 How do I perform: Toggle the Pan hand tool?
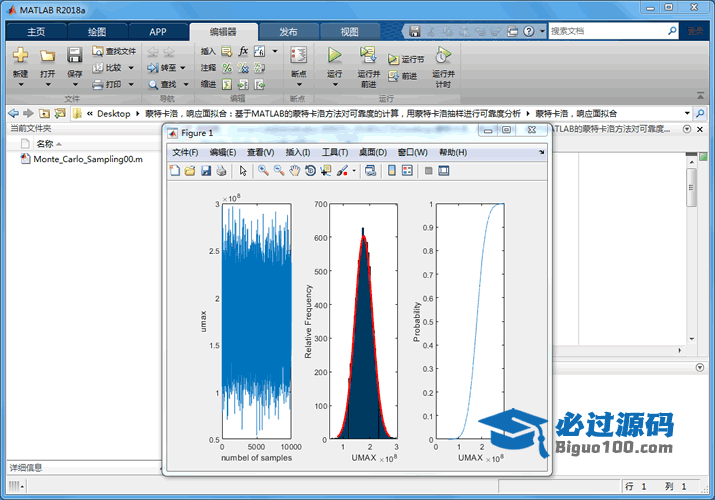(295, 171)
